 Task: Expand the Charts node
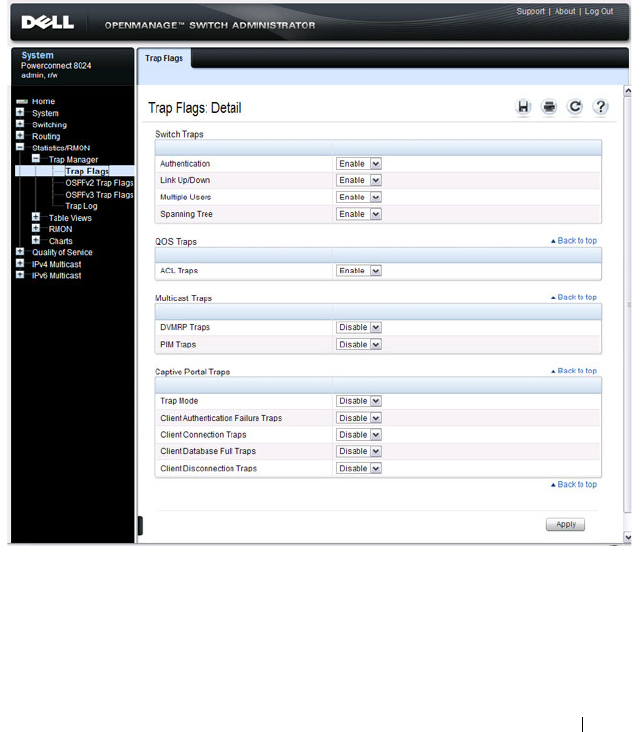point(36,240)
